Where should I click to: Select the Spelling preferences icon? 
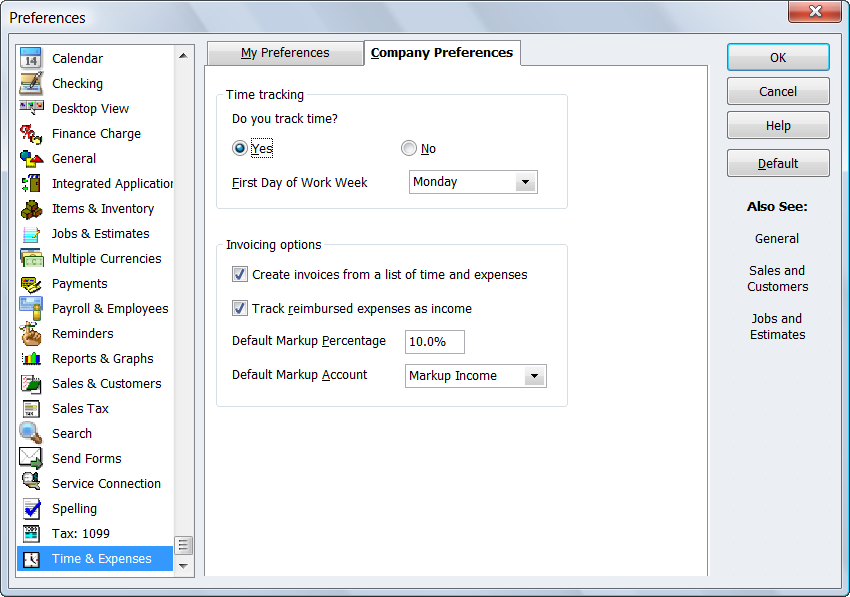31,508
